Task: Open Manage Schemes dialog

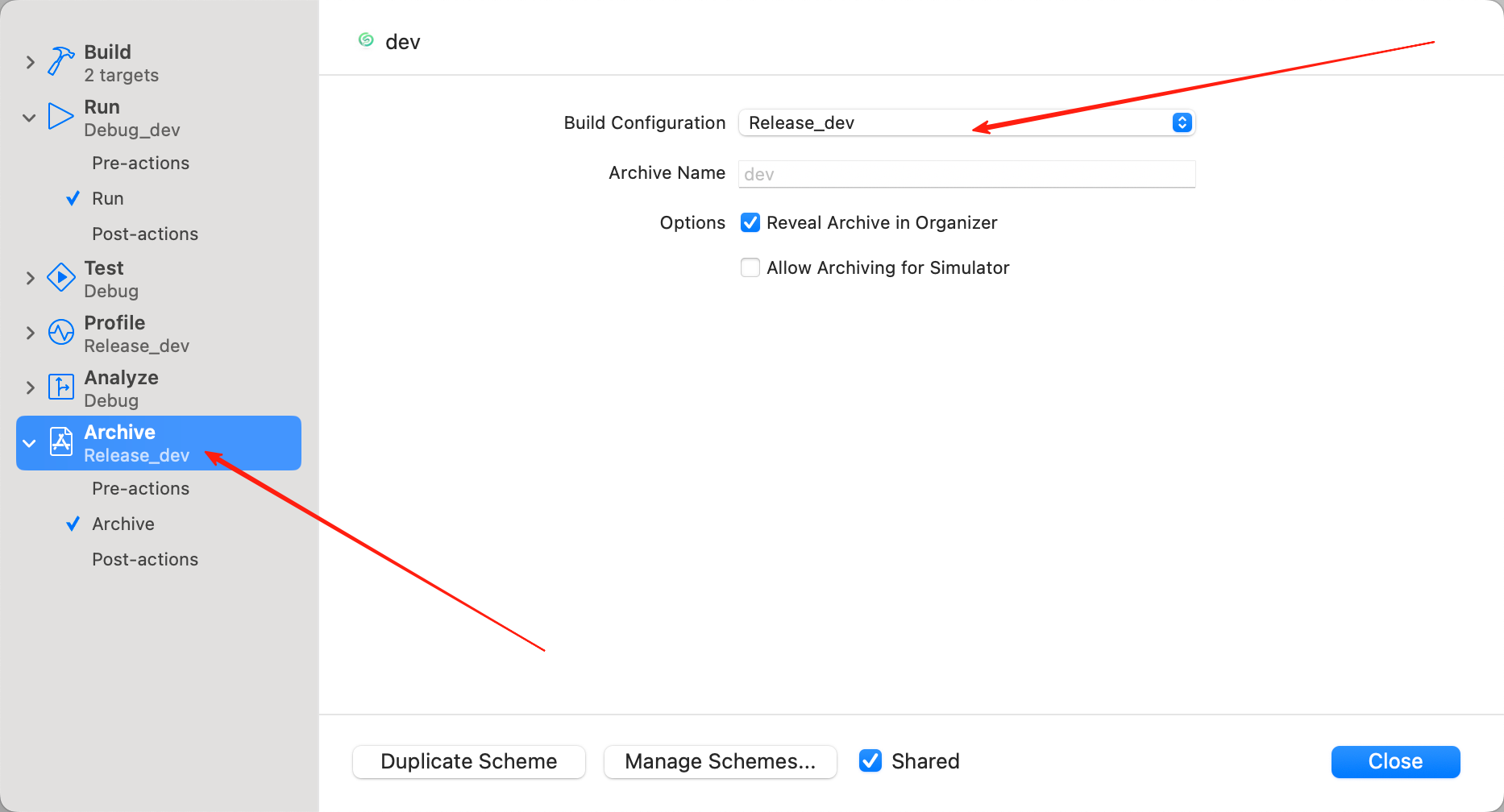Action: coord(720,762)
